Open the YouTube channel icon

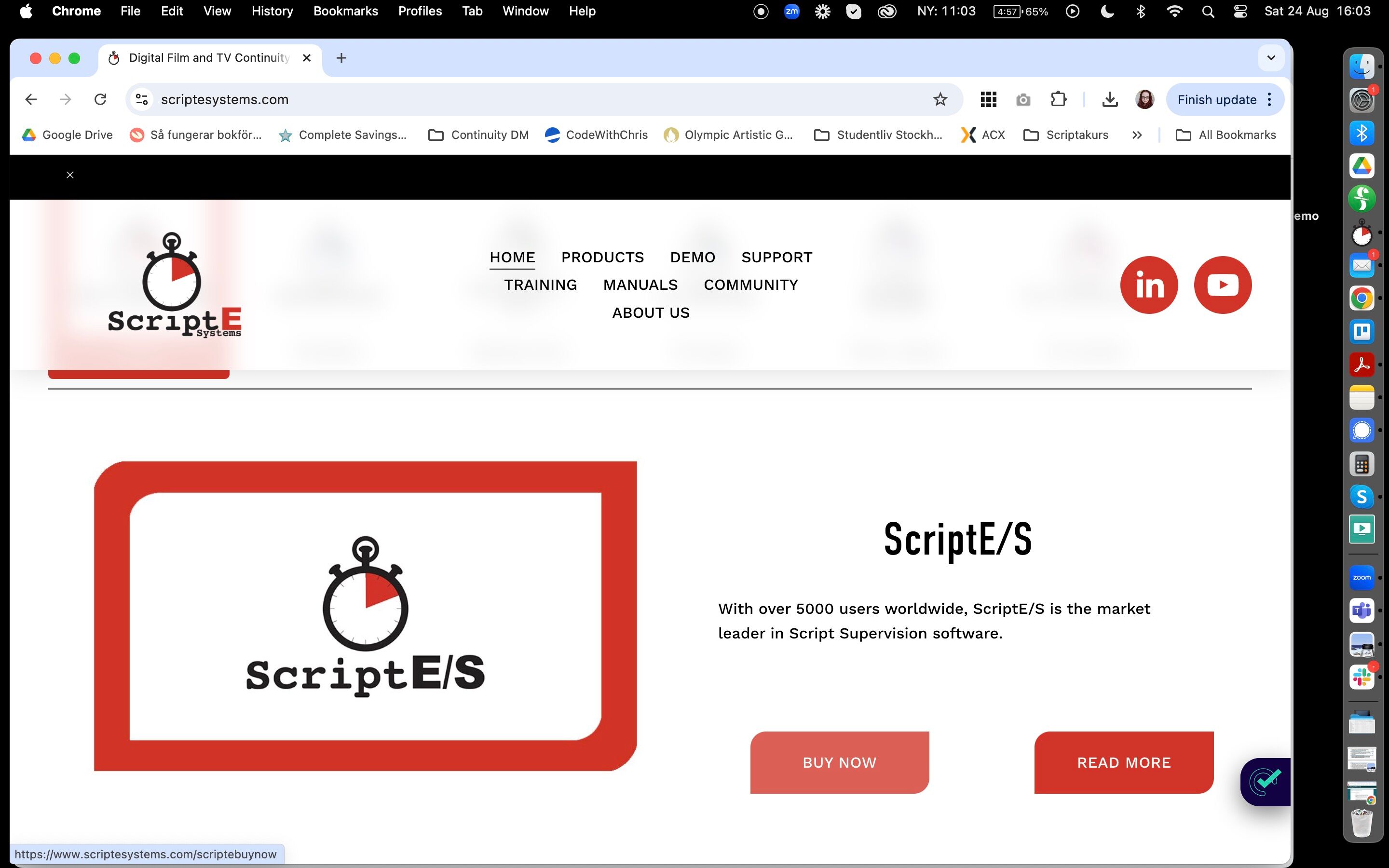click(x=1222, y=285)
